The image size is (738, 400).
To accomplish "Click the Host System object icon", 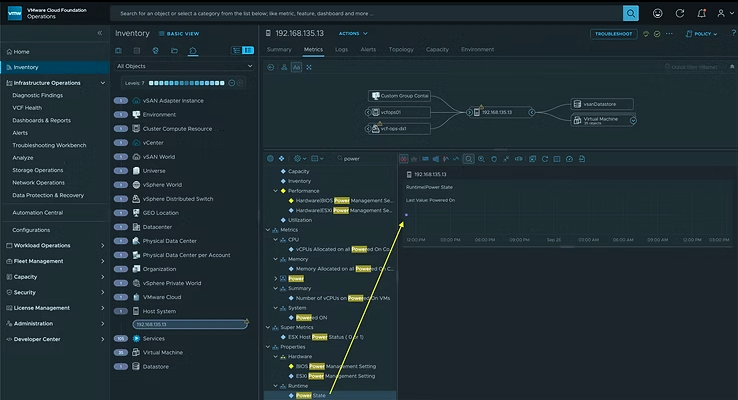I will pos(135,311).
